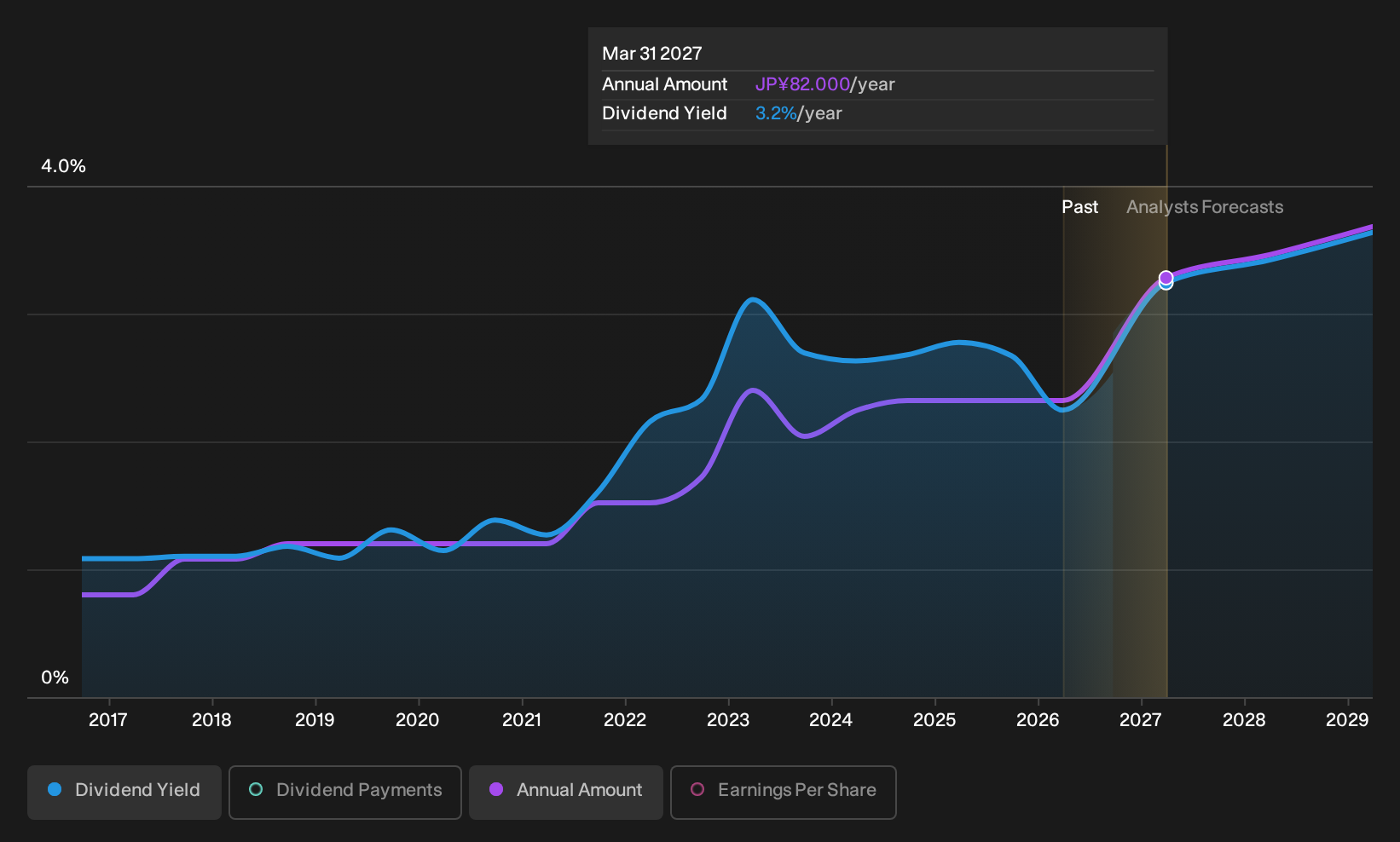Image resolution: width=1400 pixels, height=842 pixels.
Task: Select the 2017 x-axis label
Action: tap(108, 720)
